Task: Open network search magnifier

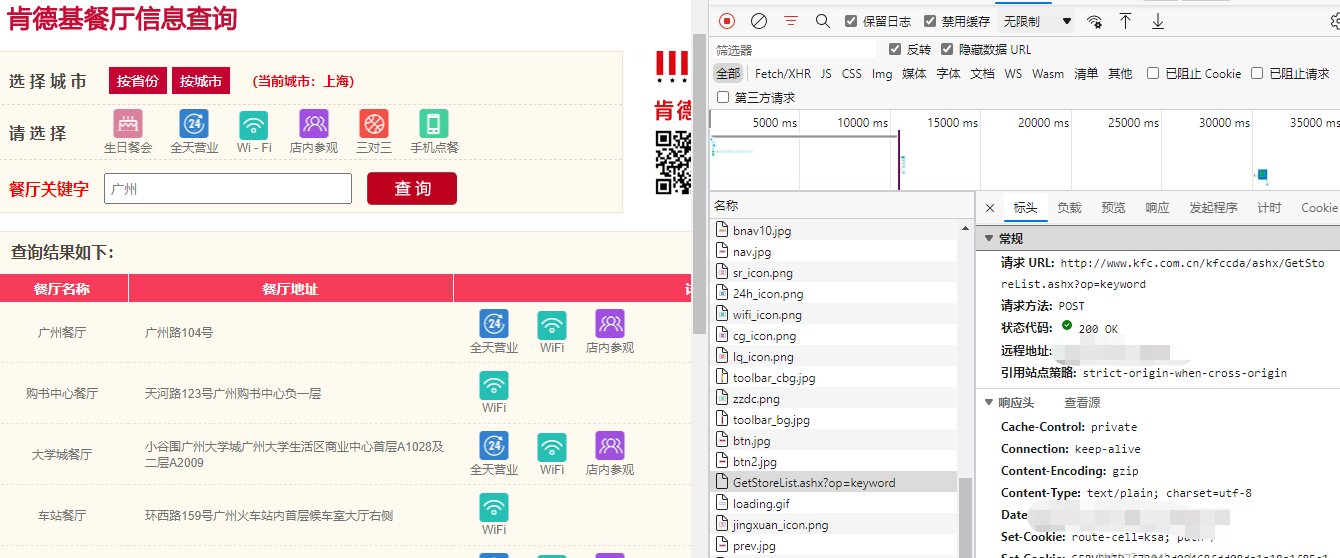Action: 822,21
